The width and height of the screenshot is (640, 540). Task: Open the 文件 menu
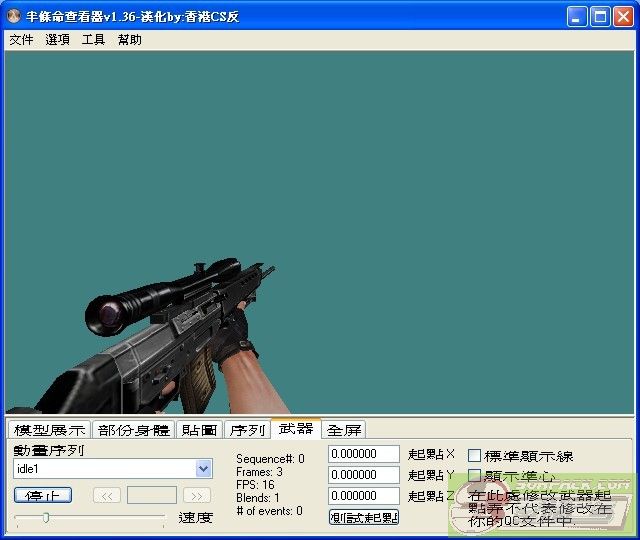click(21, 40)
